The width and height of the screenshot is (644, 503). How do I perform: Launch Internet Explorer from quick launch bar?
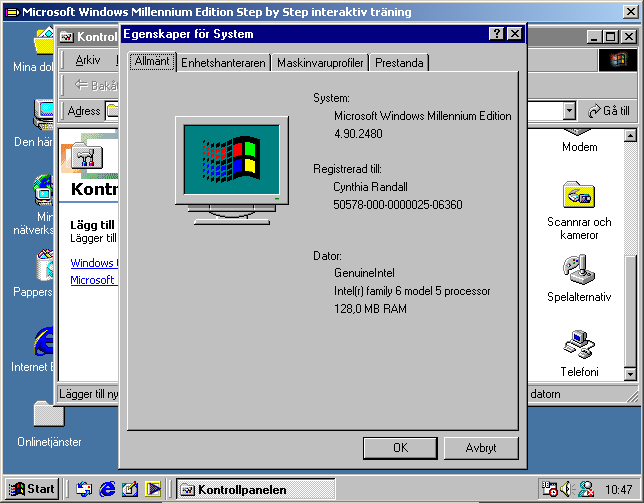[x=107, y=489]
